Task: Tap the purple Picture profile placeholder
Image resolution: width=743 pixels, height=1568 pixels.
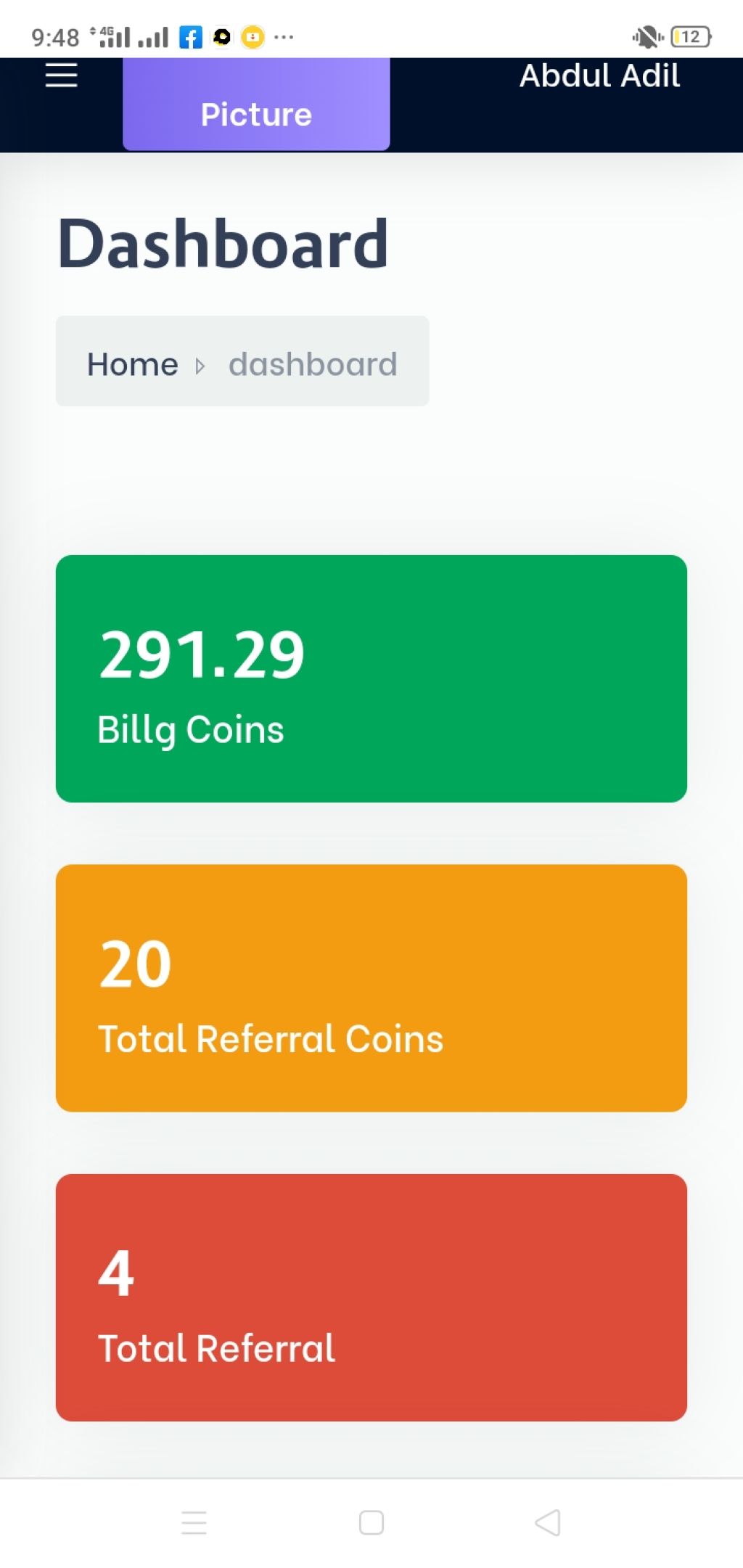Action: point(256,104)
